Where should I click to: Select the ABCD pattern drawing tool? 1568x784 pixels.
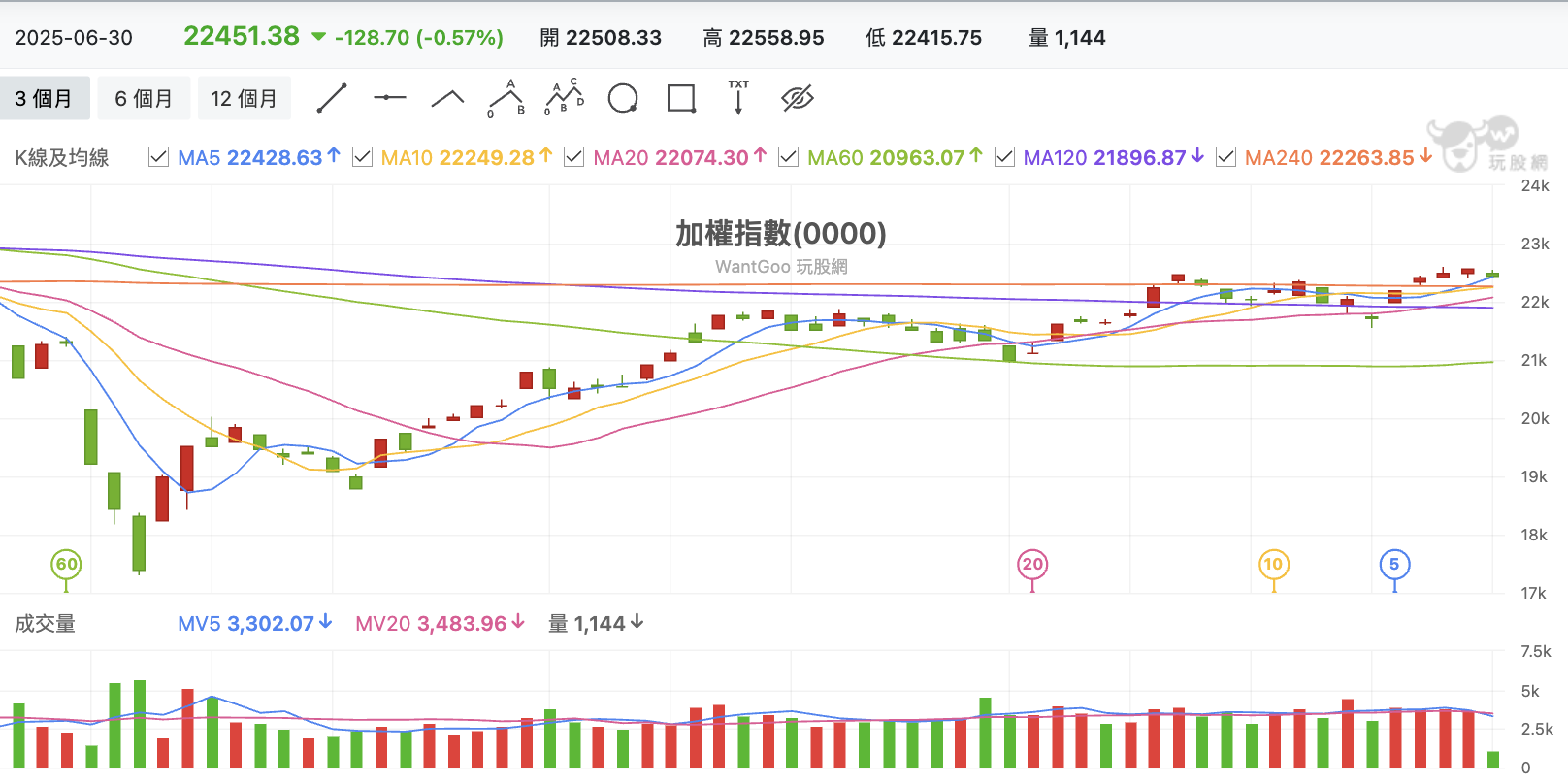click(564, 98)
